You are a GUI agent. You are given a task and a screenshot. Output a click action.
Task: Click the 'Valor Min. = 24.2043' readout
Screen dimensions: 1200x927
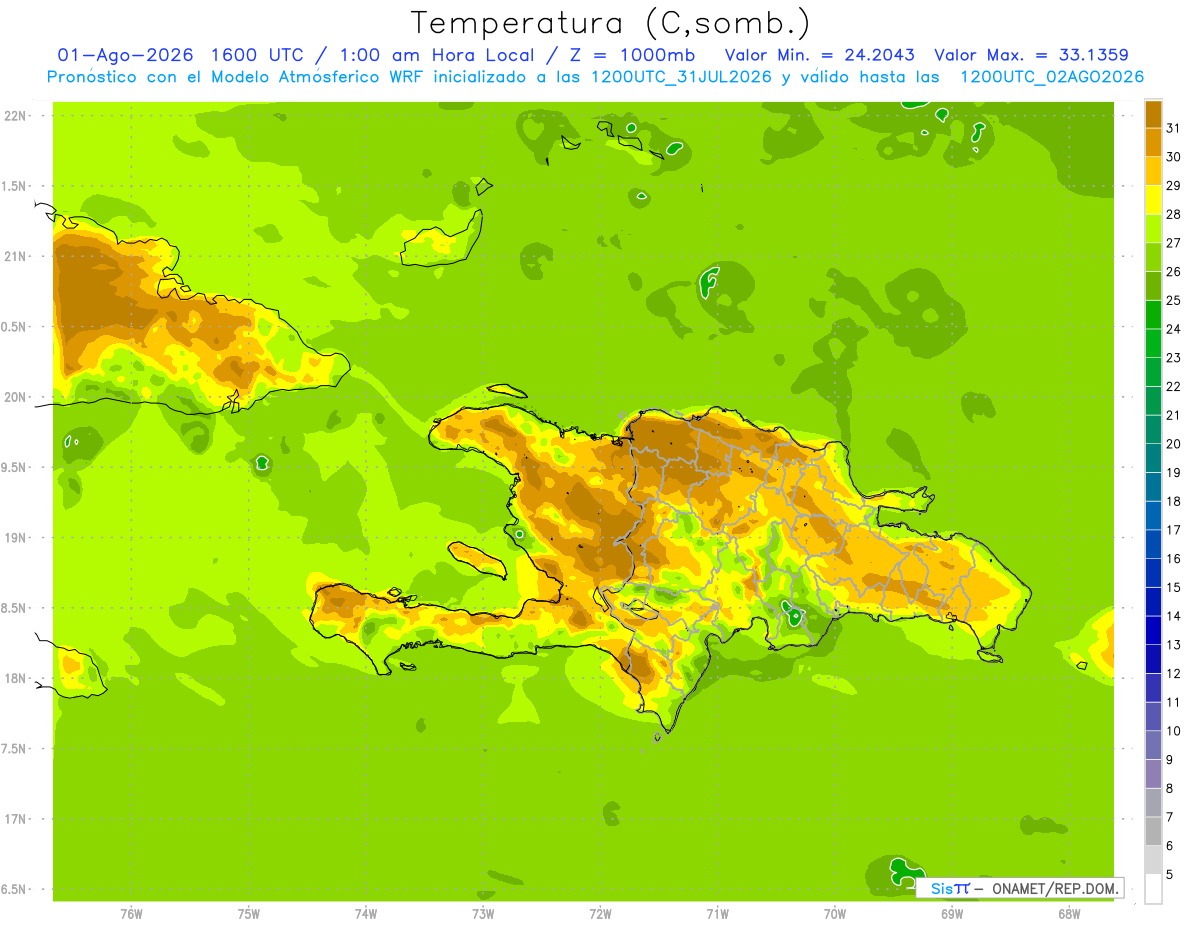click(x=820, y=55)
